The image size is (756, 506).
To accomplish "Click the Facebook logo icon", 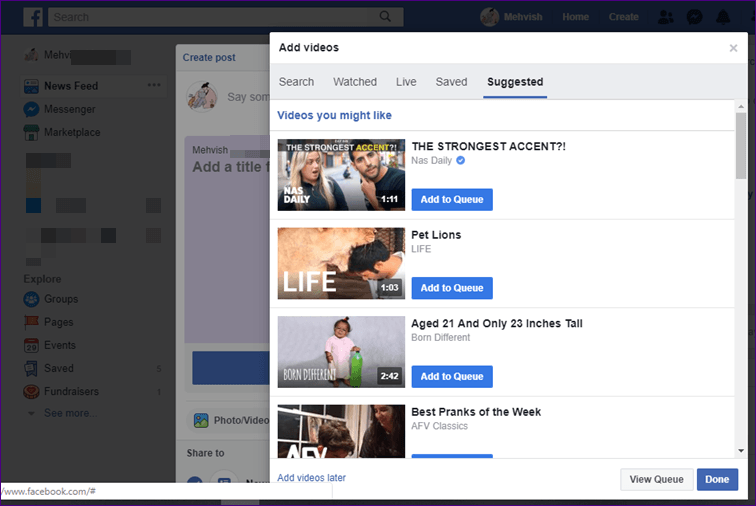I will [33, 17].
